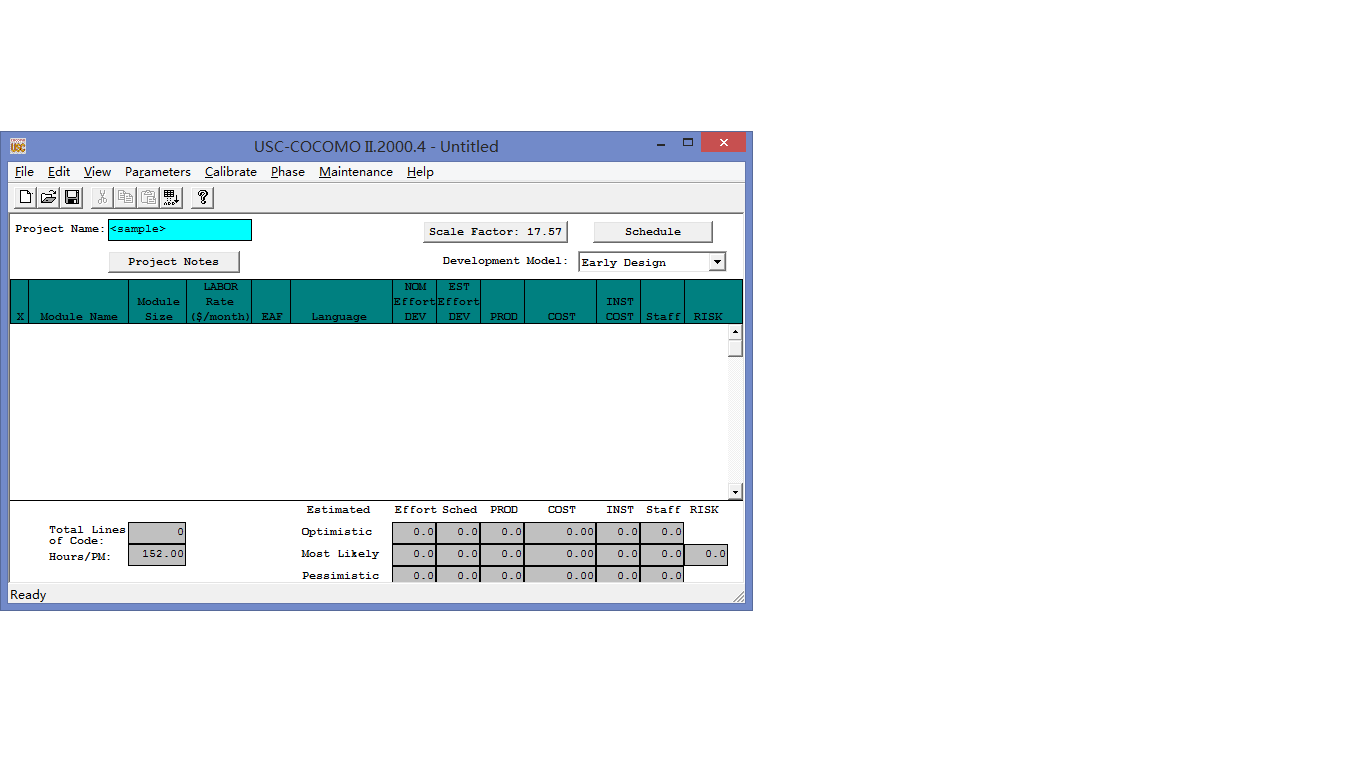The image size is (1366, 768).
Task: Click the Cut scissors icon
Action: 102,197
